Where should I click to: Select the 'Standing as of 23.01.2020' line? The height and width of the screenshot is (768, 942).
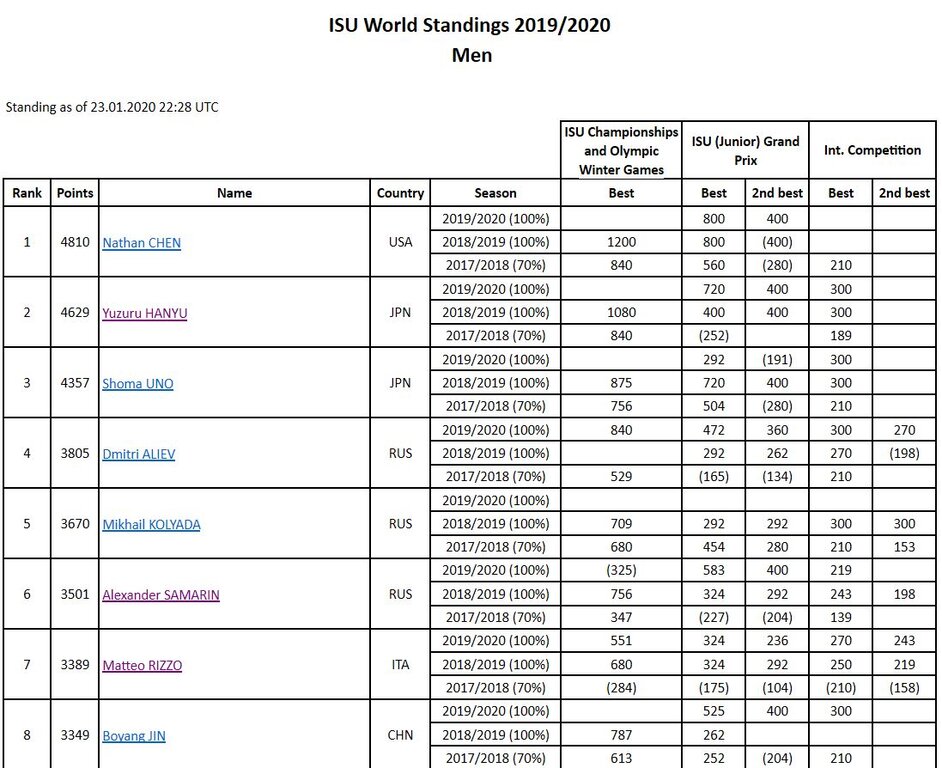[112, 107]
